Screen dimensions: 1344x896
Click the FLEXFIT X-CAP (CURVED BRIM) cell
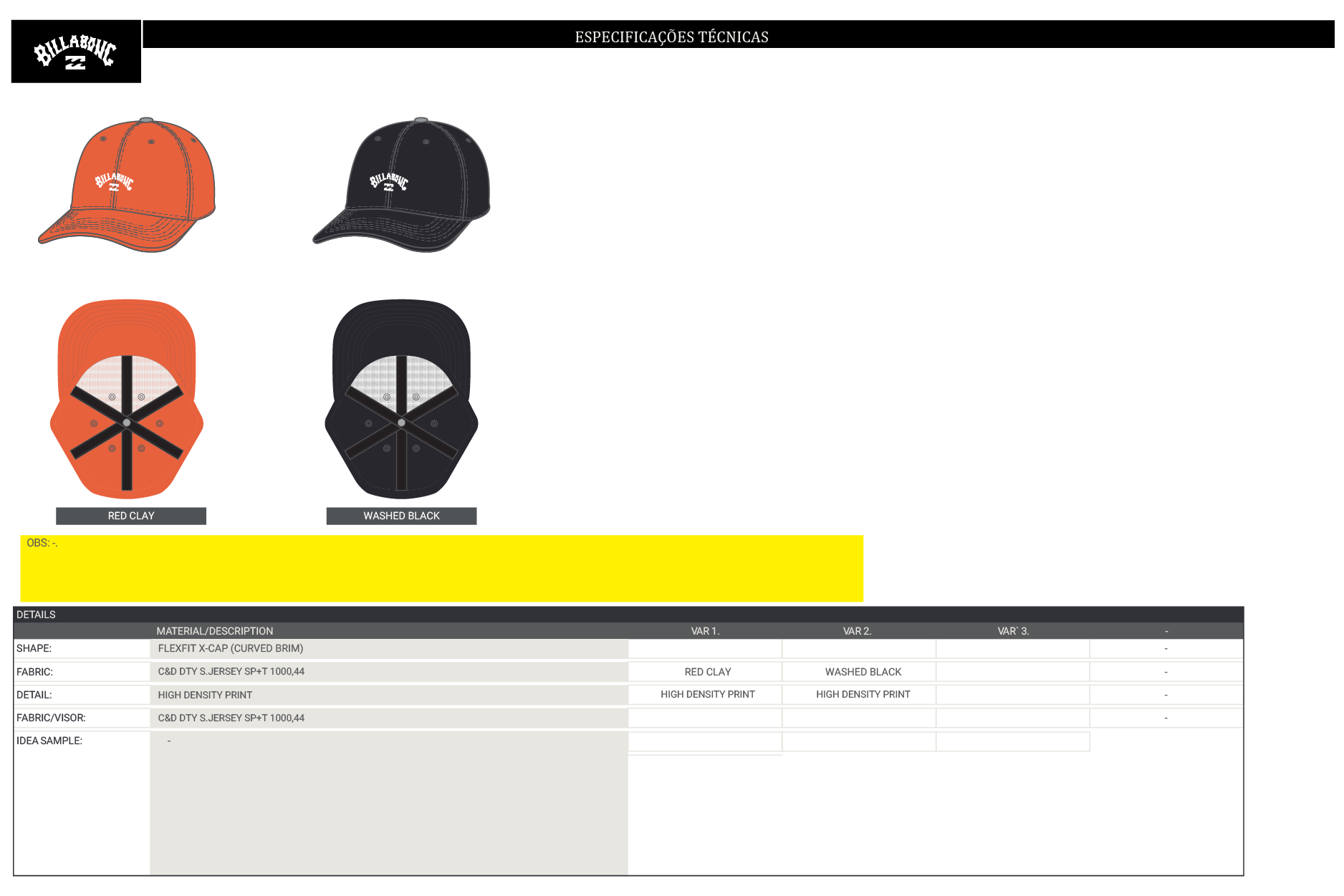point(389,648)
